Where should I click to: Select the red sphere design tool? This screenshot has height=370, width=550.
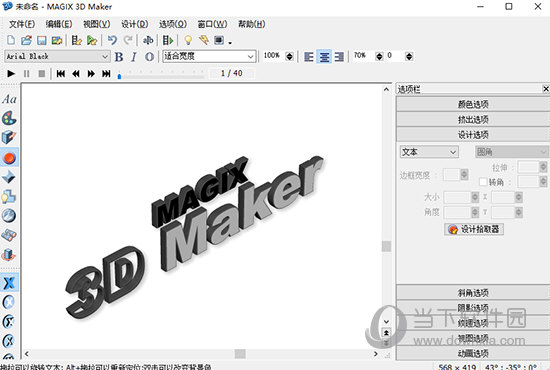pos(9,158)
